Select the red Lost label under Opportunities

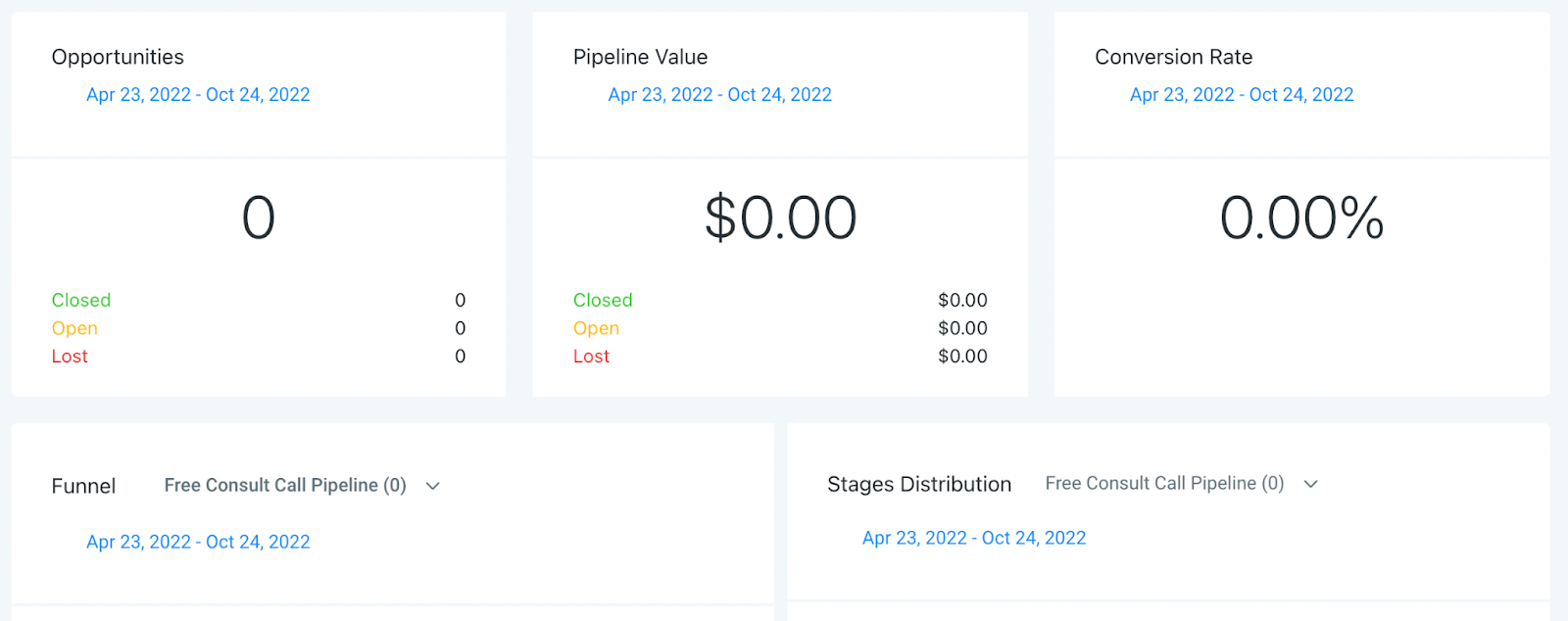[70, 357]
